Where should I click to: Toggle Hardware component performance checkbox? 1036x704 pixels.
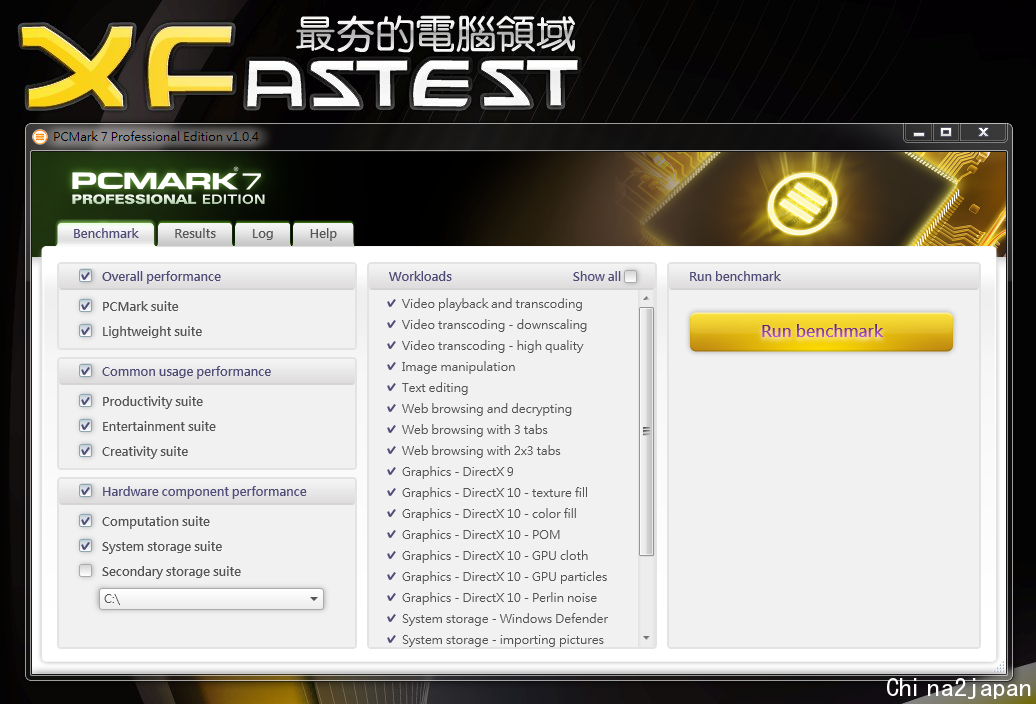pyautogui.click(x=86, y=491)
